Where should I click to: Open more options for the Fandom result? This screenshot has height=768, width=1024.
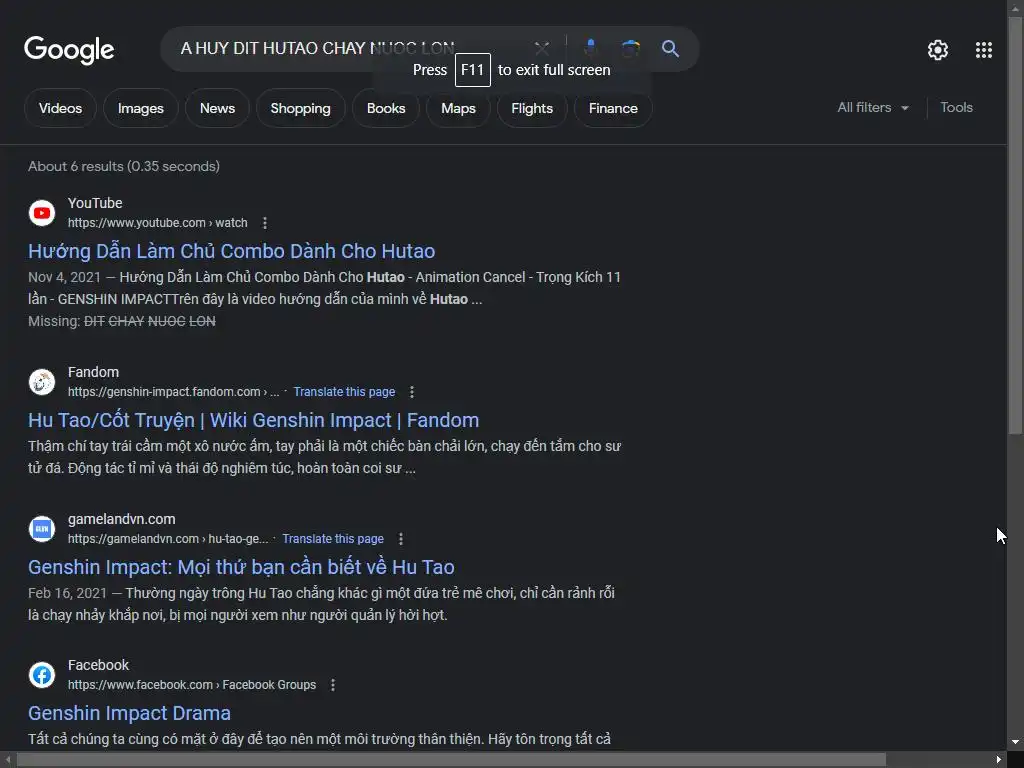[x=411, y=392]
